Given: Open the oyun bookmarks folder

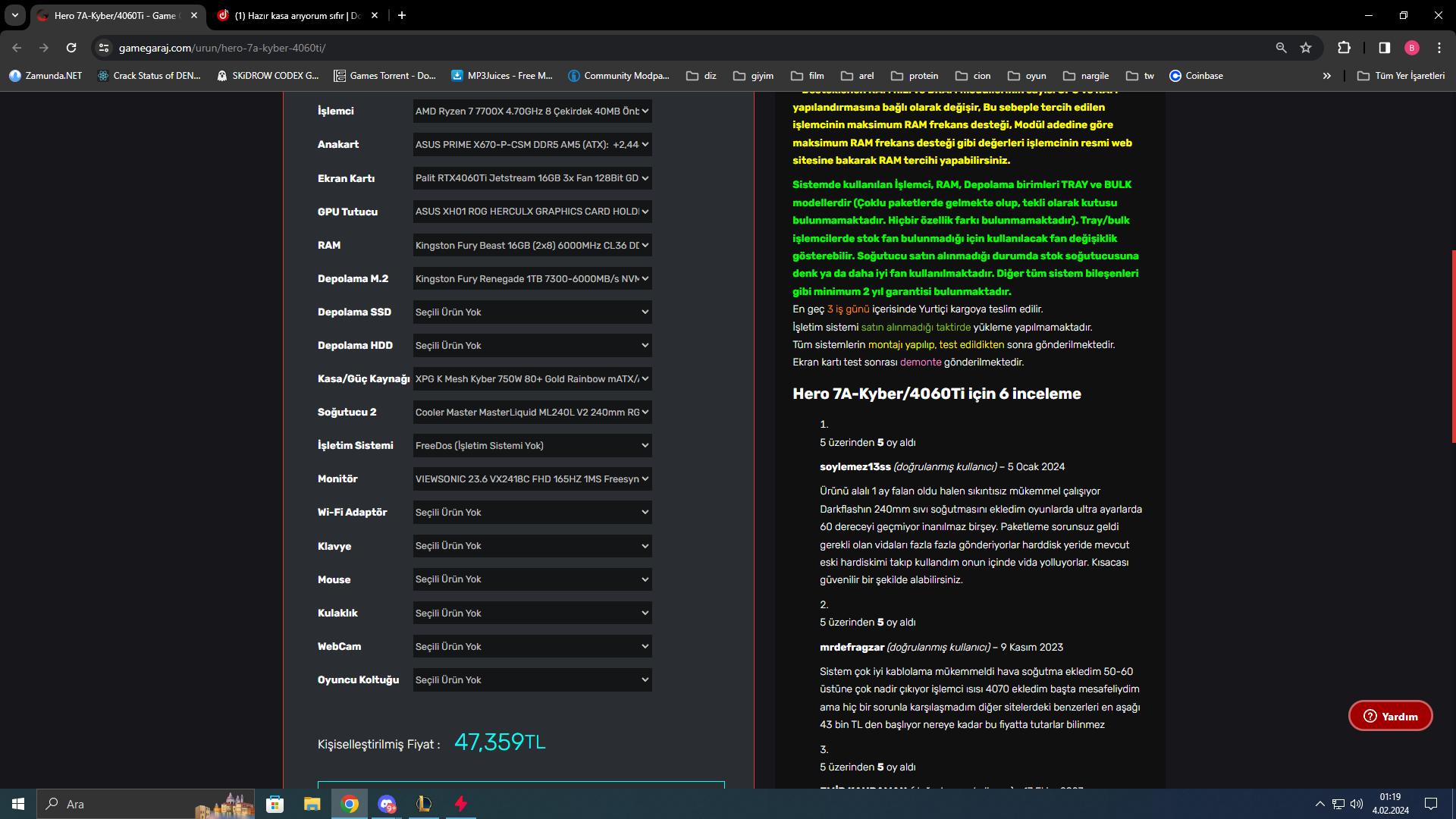Looking at the screenshot, I should pos(1027,76).
